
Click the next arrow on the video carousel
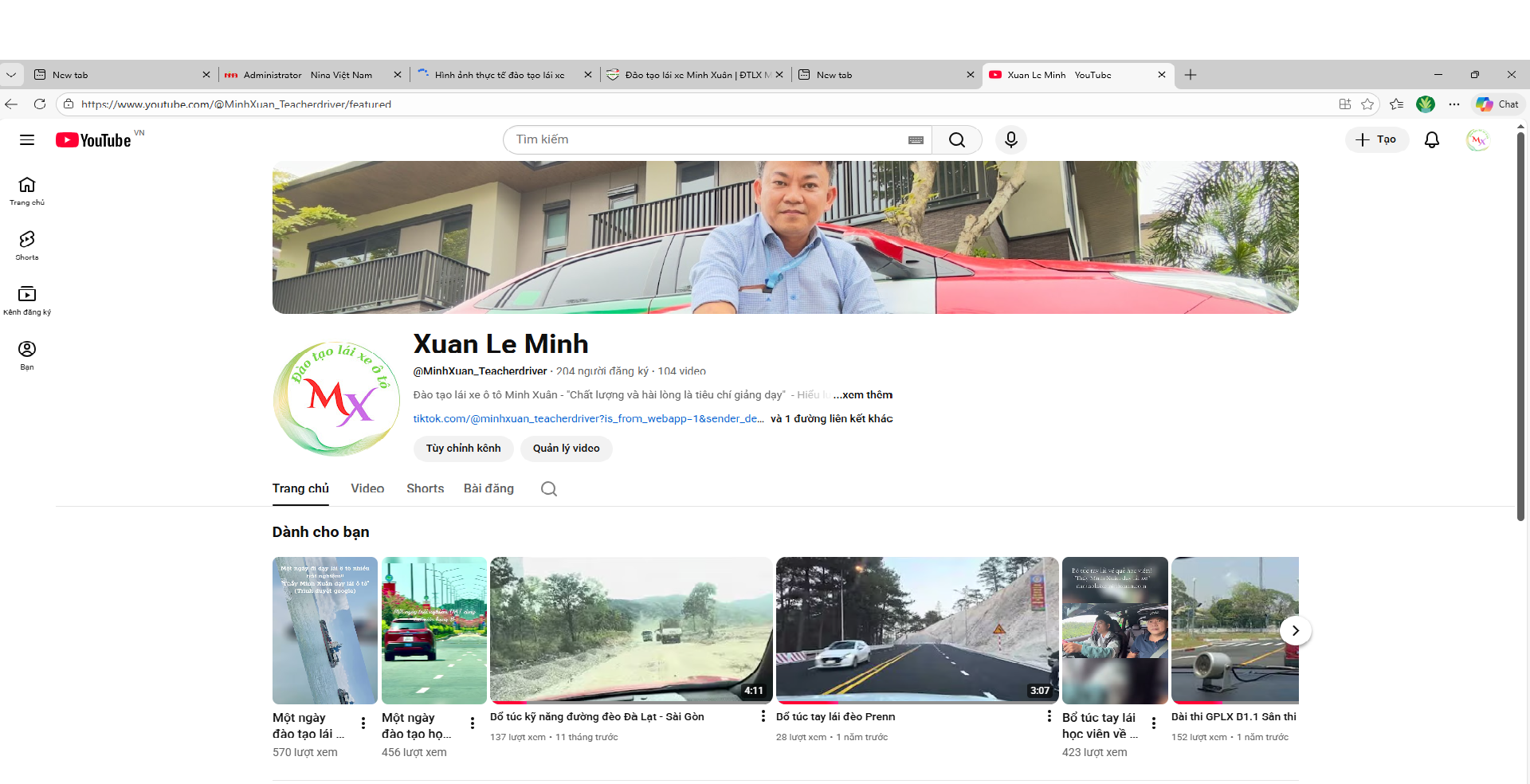(1295, 630)
